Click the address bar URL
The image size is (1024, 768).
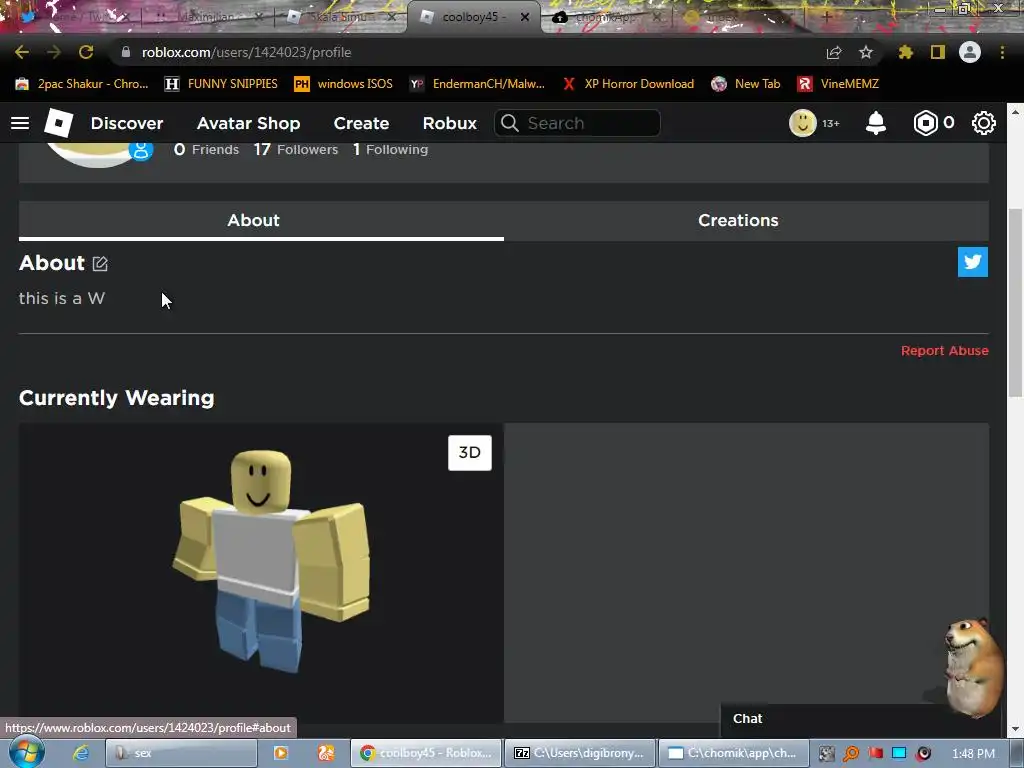(246, 52)
